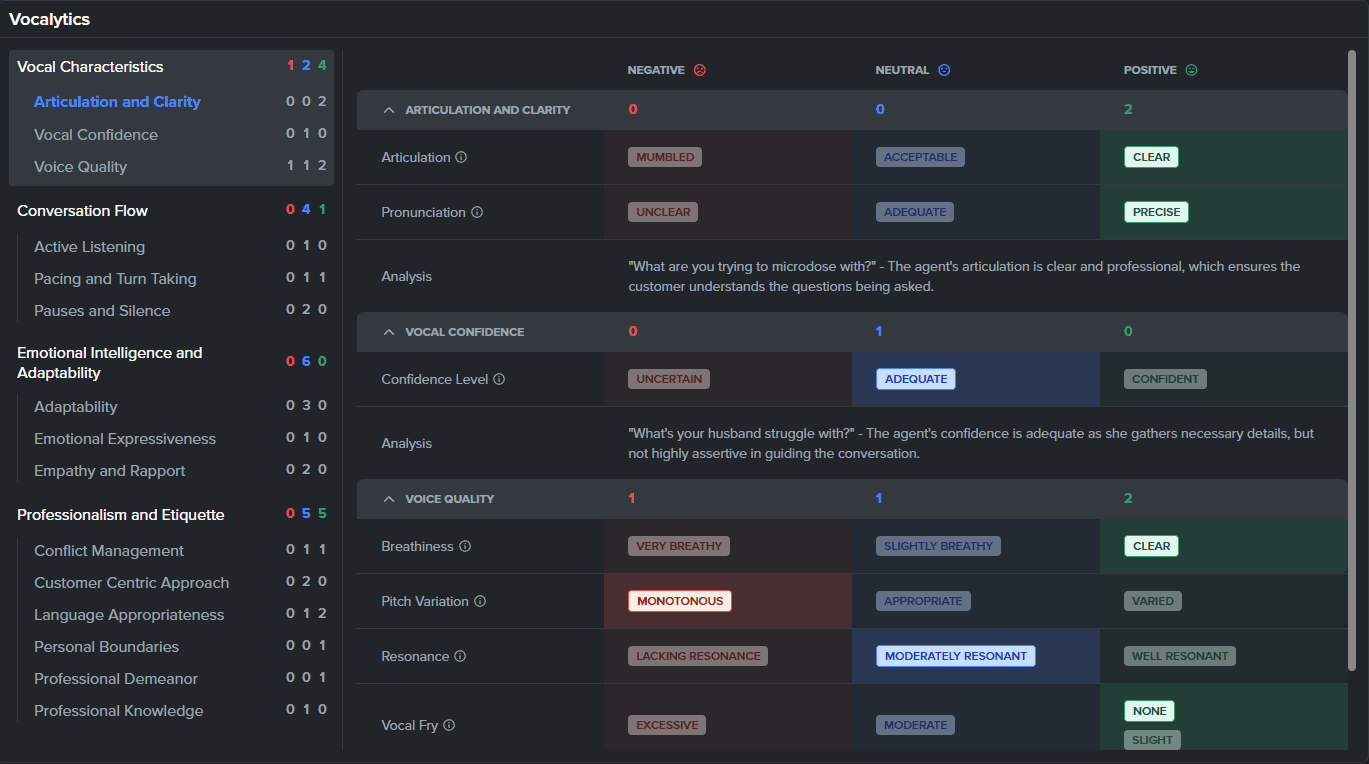Click the ADEQUATE tag in Pronunciation row
1369x764 pixels.
click(x=915, y=212)
